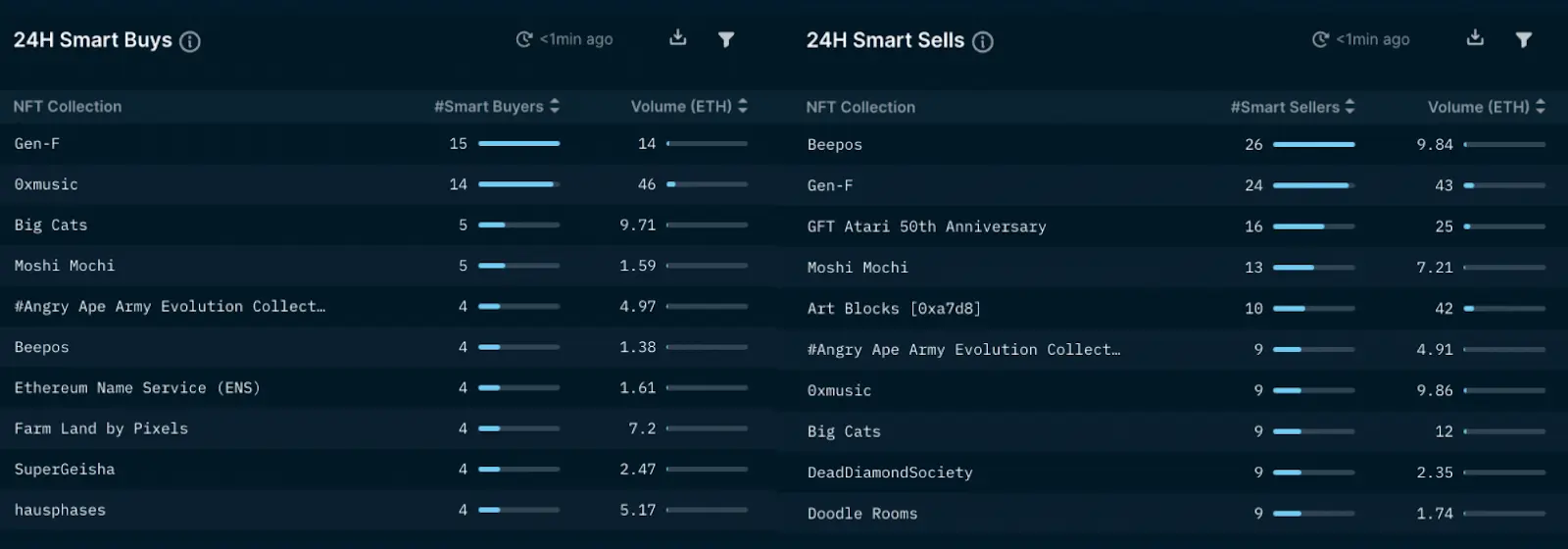The width and height of the screenshot is (1568, 549).
Task: Open filter for Smart Sells panel
Action: coord(1524,39)
